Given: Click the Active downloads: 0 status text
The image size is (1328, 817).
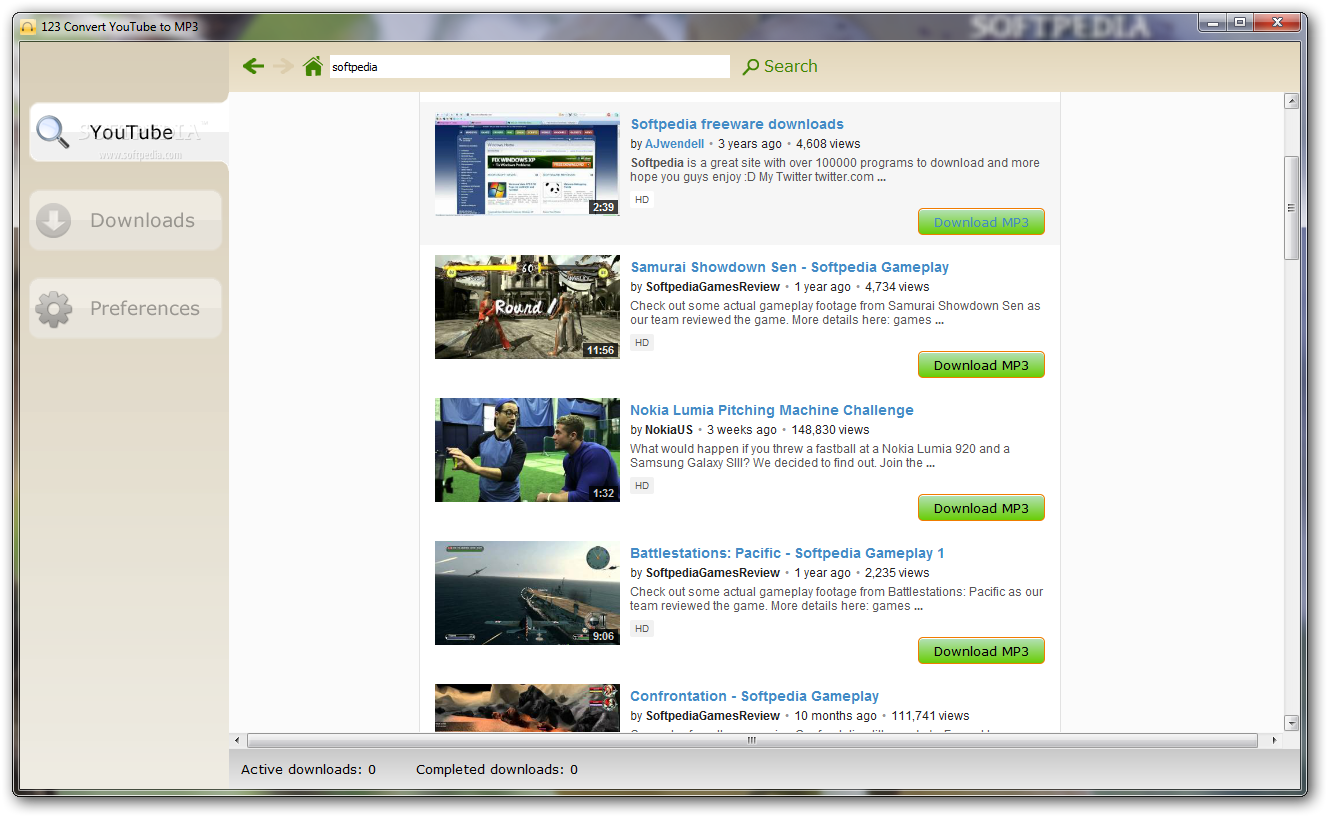Looking at the screenshot, I should (308, 770).
